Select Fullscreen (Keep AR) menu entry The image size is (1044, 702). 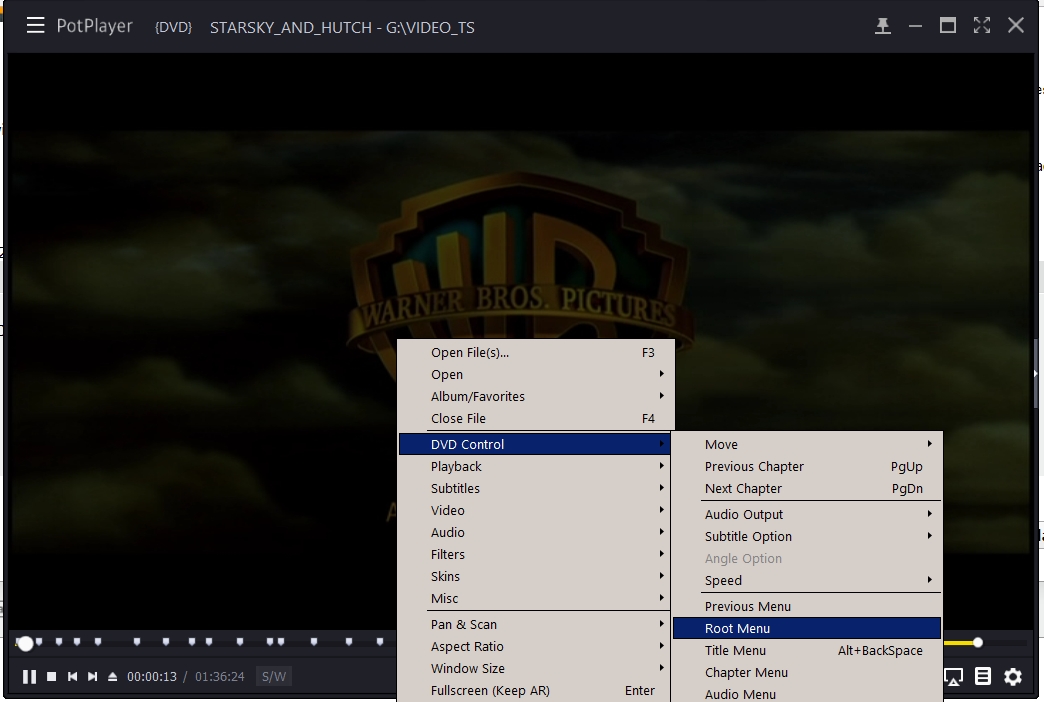pyautogui.click(x=537, y=691)
